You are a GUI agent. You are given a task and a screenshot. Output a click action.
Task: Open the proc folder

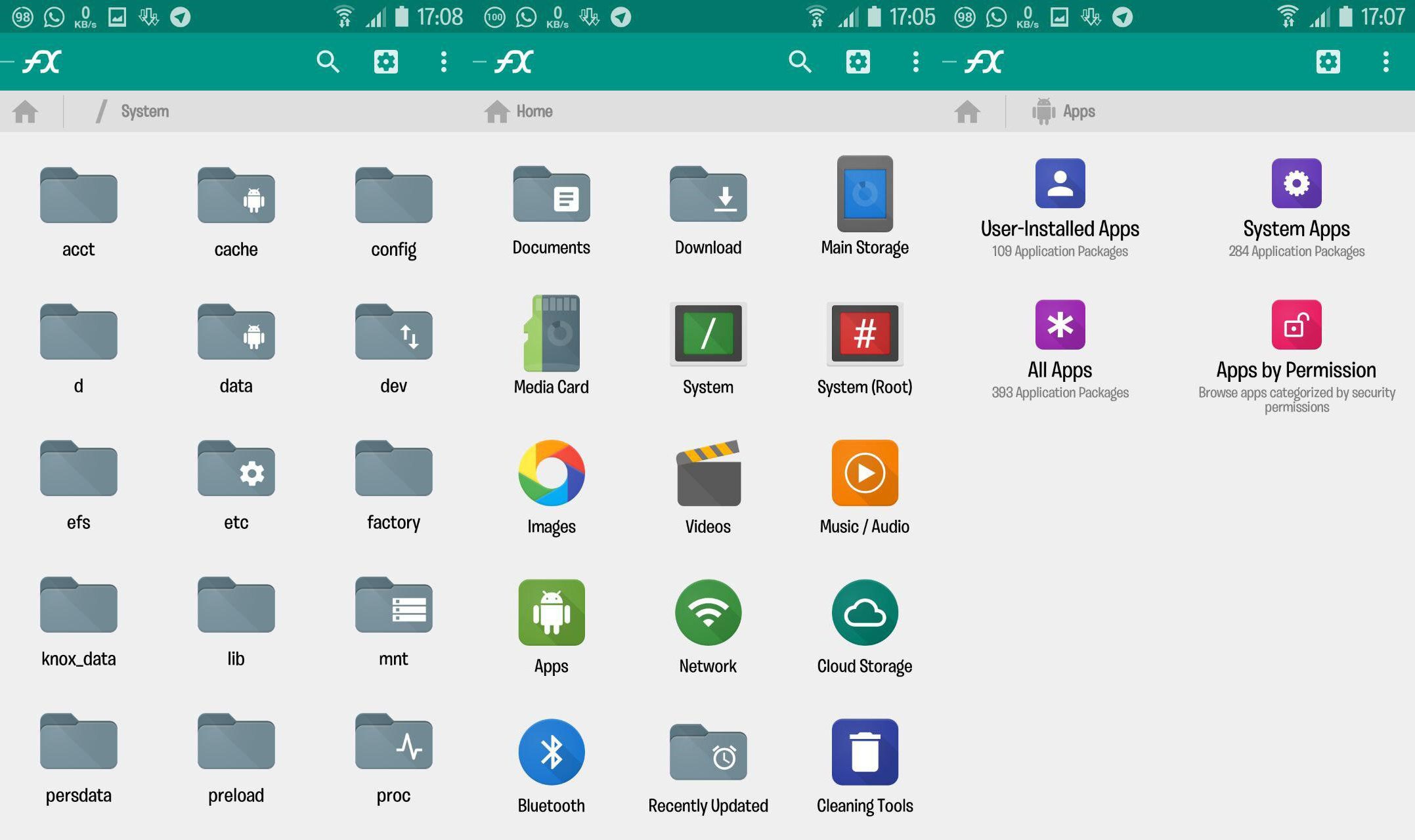tap(393, 742)
